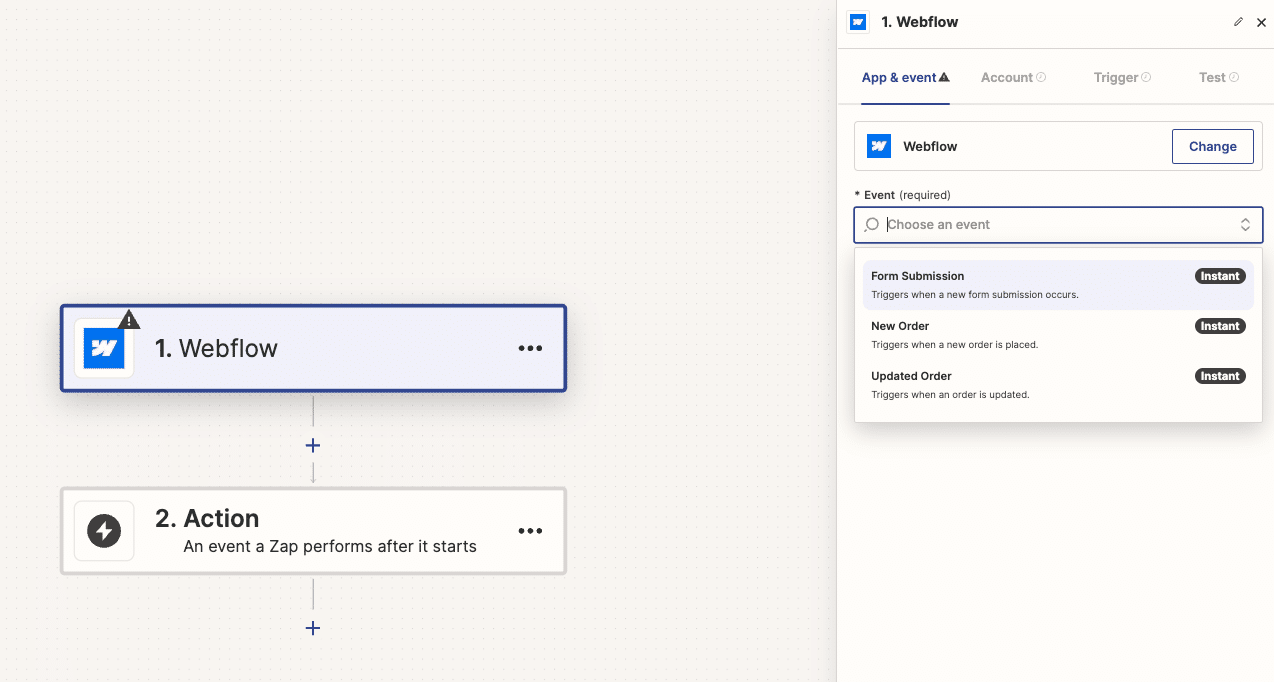Click the Choose an event input field
This screenshot has height=682, width=1274.
coord(1058,225)
